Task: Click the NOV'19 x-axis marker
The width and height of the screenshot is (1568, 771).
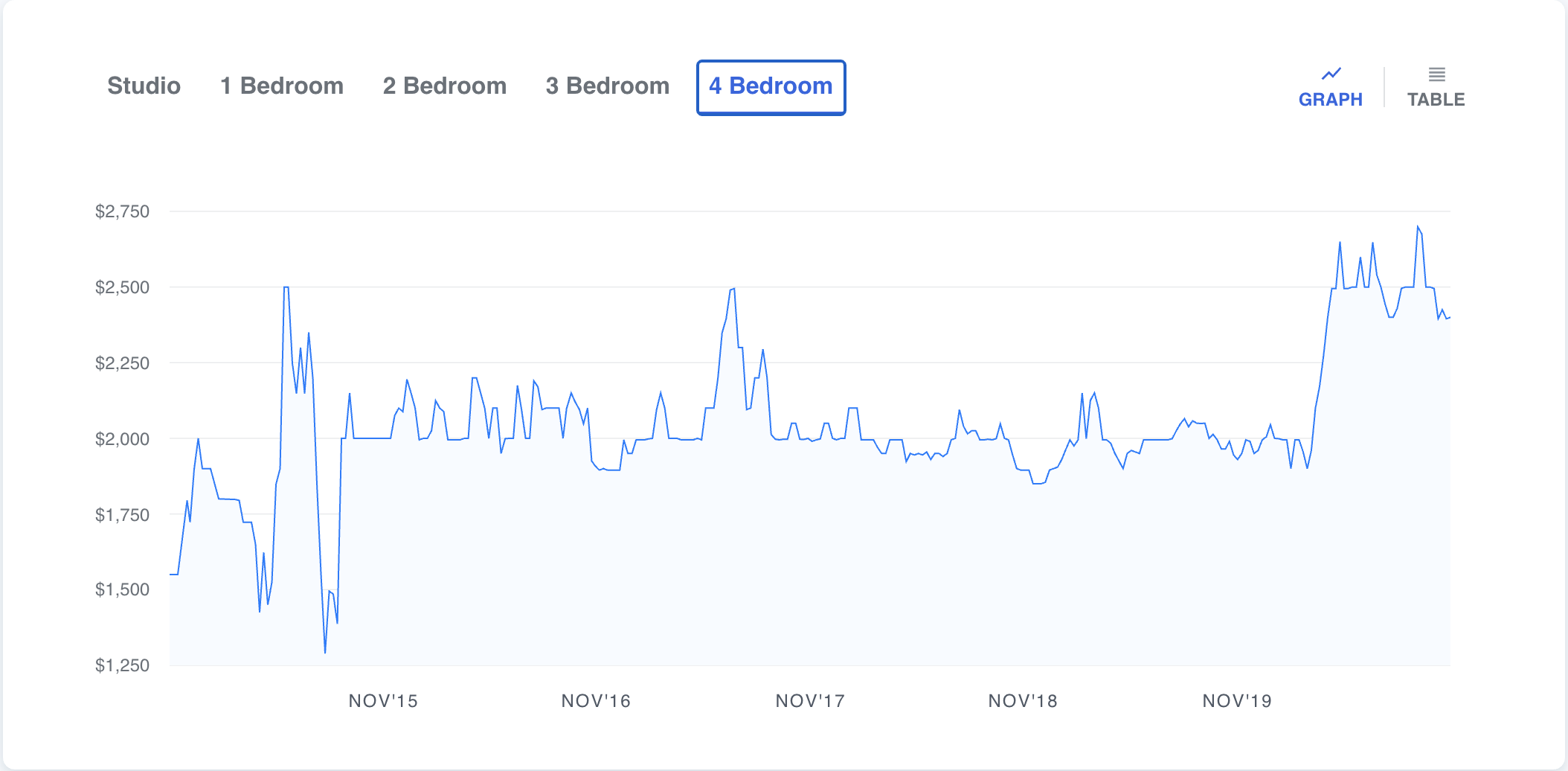Action: [x=1237, y=701]
